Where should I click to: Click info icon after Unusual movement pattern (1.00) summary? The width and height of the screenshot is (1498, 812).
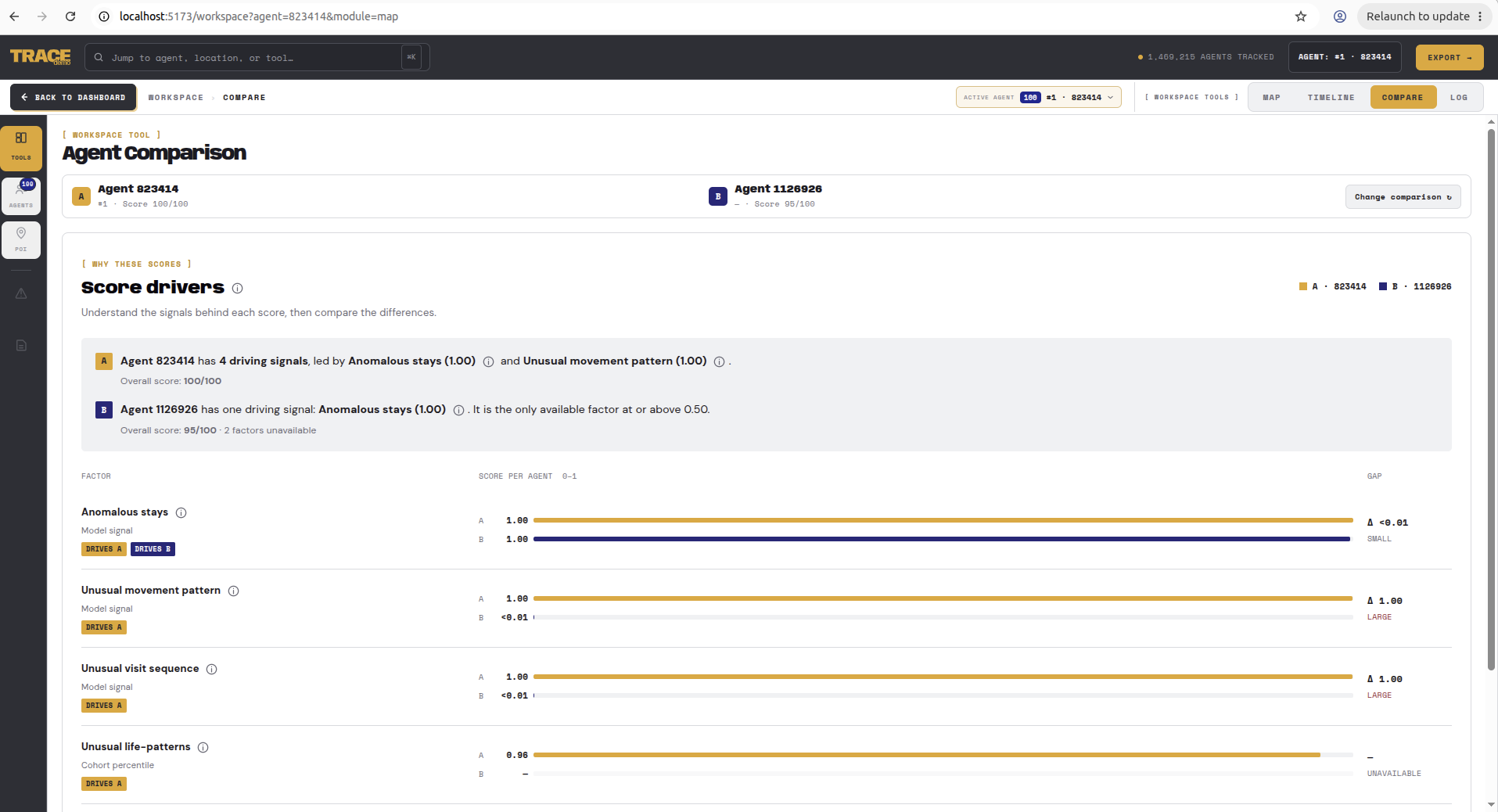[x=719, y=362]
